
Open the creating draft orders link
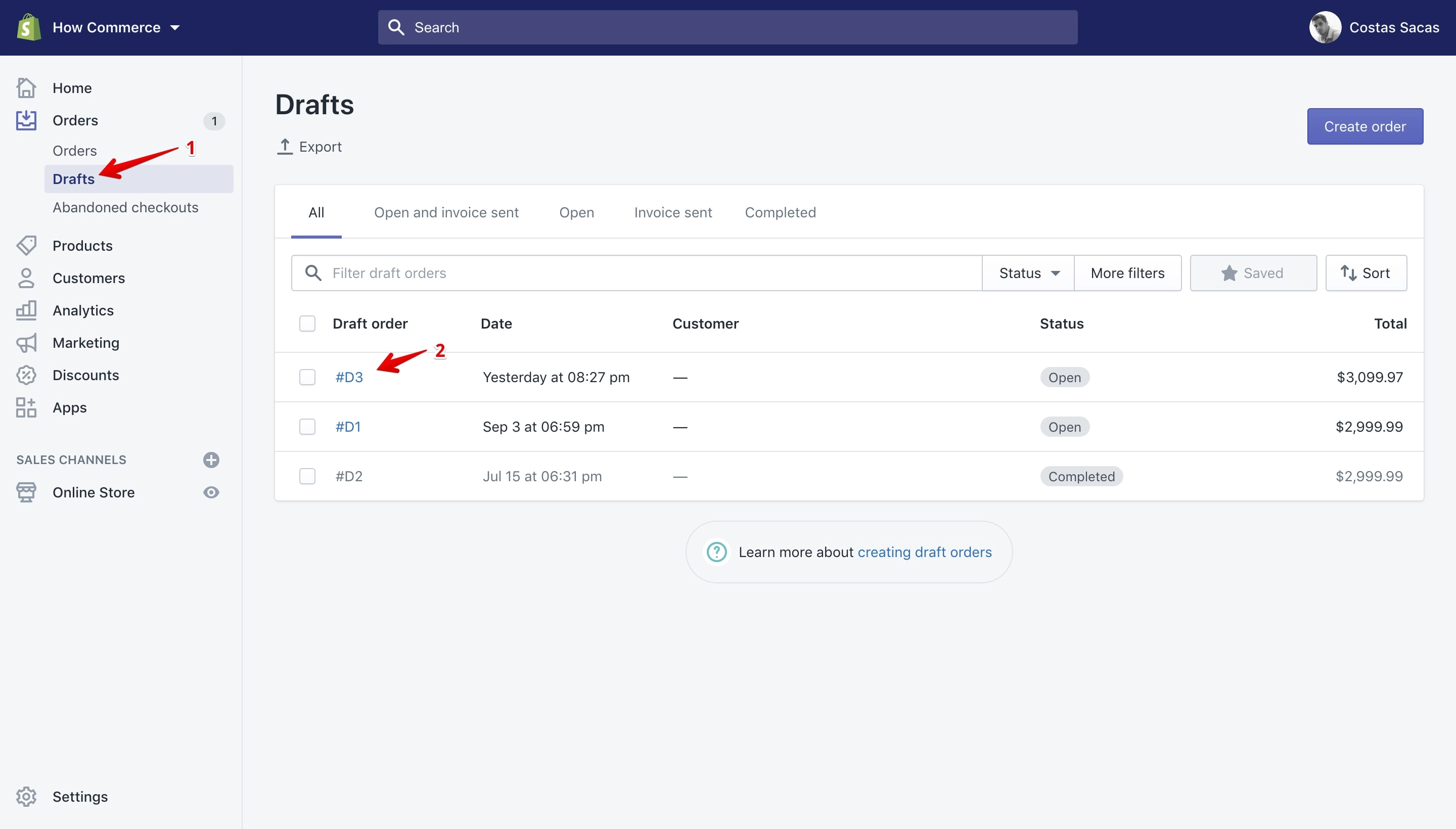coord(924,551)
